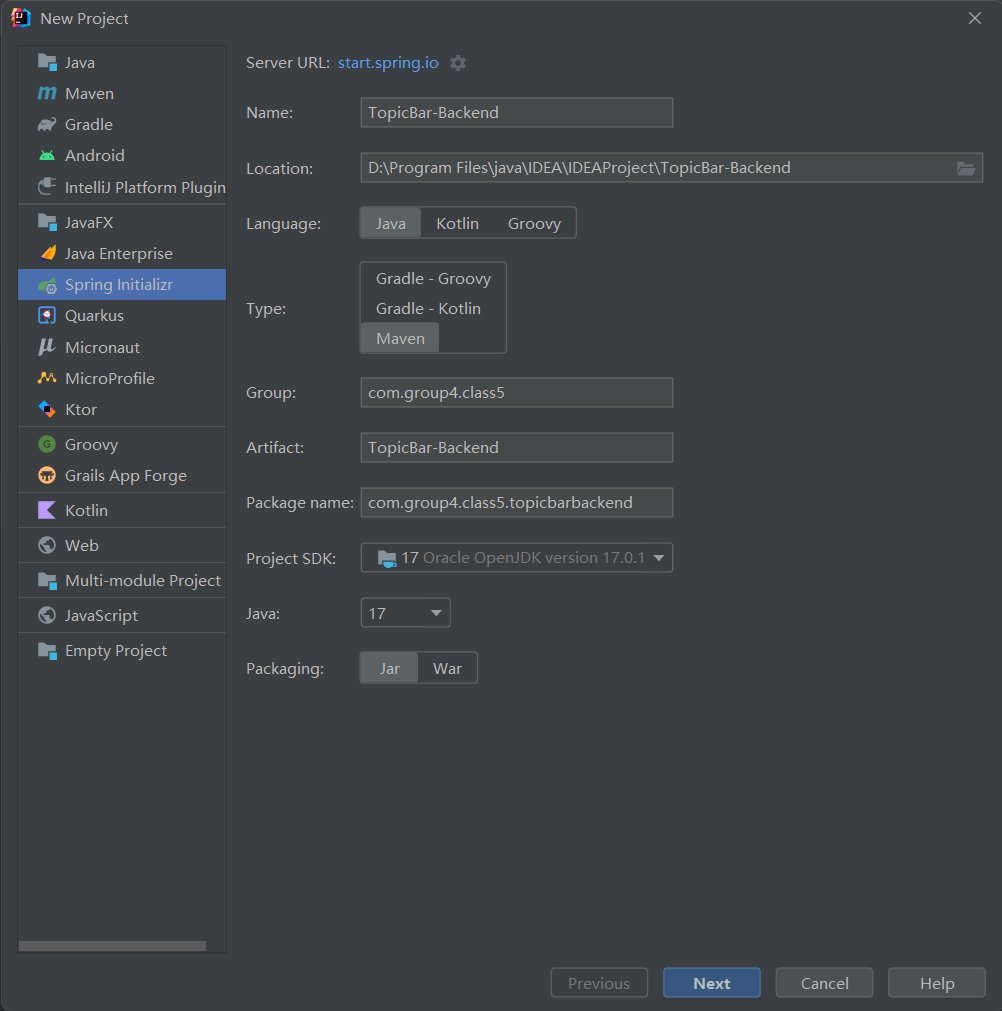
Task: Select the MicroProfile icon
Action: click(x=47, y=378)
